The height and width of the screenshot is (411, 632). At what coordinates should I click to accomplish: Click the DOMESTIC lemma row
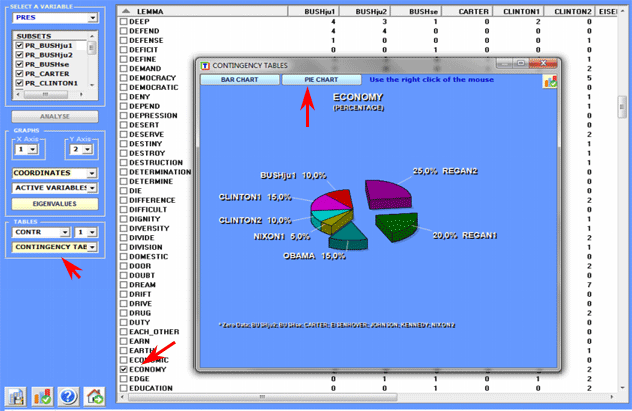click(148, 257)
